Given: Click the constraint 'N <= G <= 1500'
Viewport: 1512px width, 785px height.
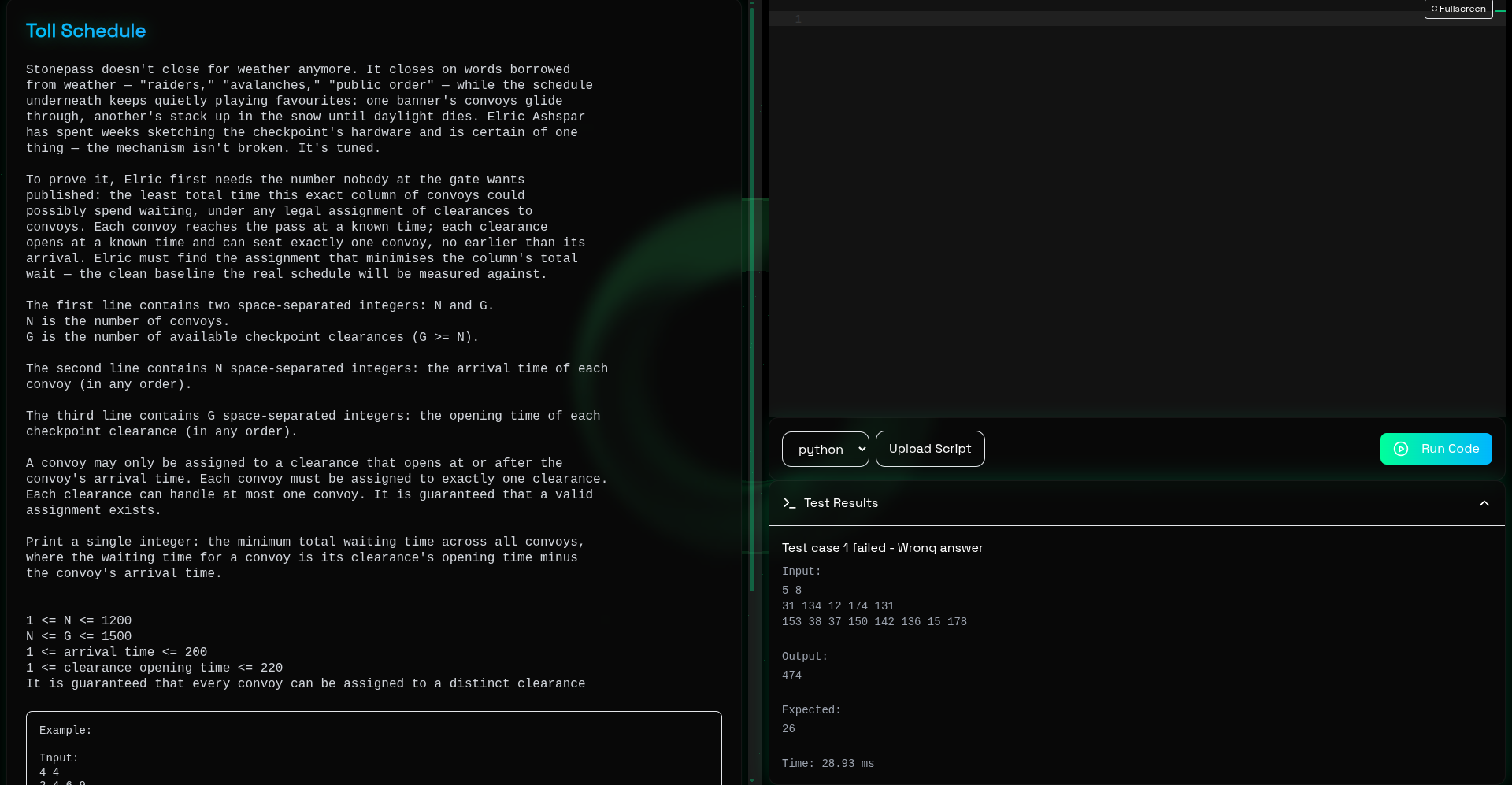Looking at the screenshot, I should click(x=79, y=636).
